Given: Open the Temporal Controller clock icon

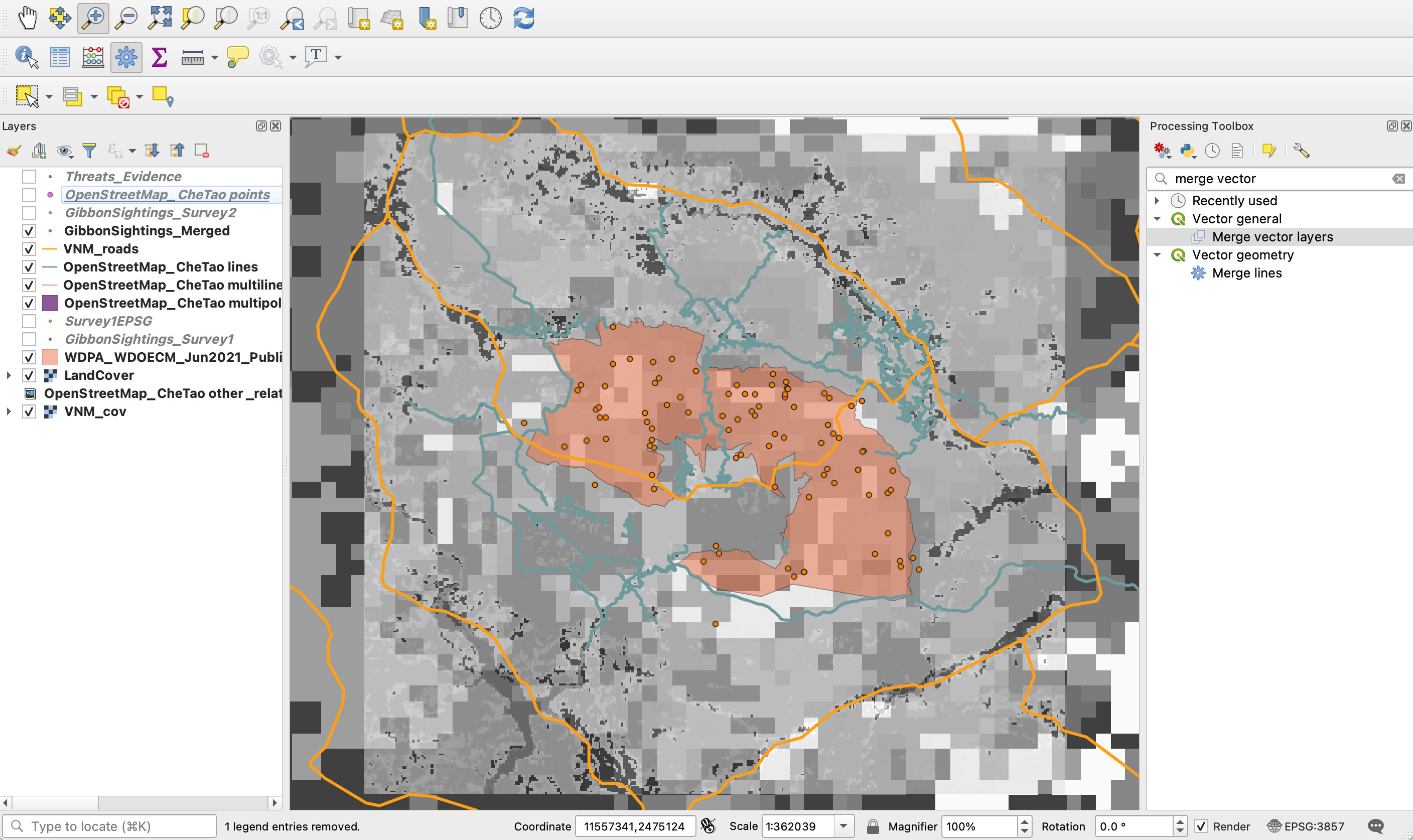Looking at the screenshot, I should [490, 18].
